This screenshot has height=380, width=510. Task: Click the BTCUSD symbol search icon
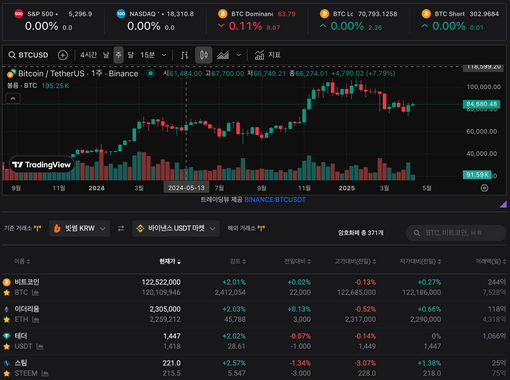pos(12,55)
